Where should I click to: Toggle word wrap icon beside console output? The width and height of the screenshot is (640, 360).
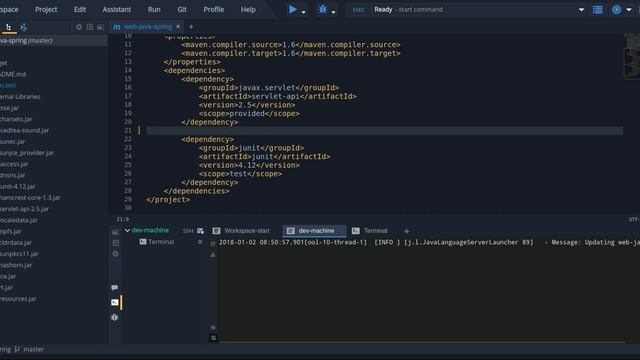[213, 243]
